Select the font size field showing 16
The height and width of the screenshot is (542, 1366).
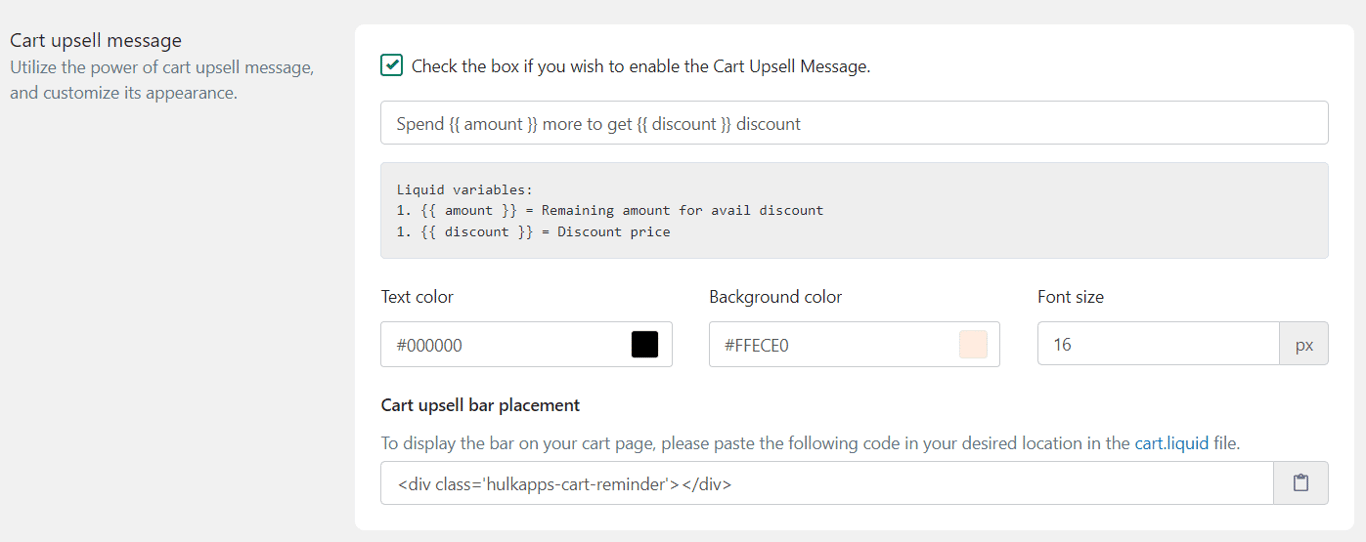click(1158, 345)
